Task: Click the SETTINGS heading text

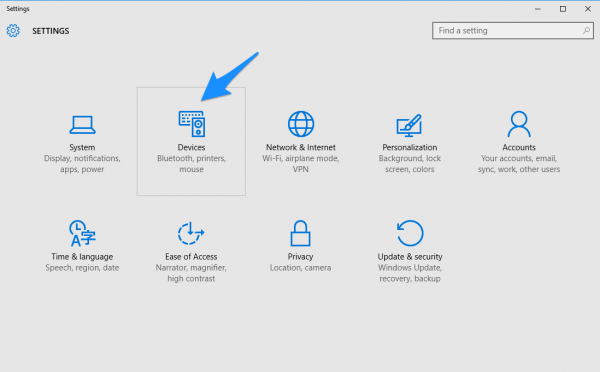Action: pos(51,31)
